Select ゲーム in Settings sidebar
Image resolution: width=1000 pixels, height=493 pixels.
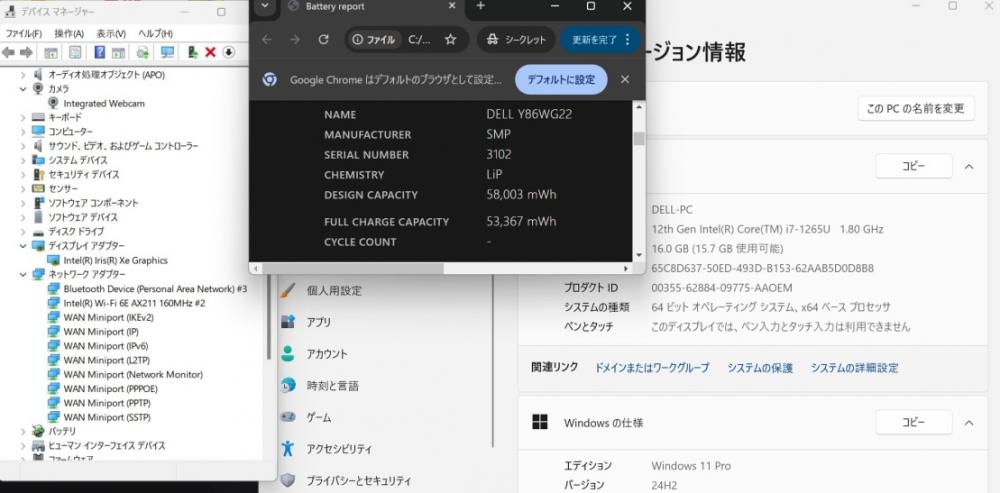coord(318,418)
